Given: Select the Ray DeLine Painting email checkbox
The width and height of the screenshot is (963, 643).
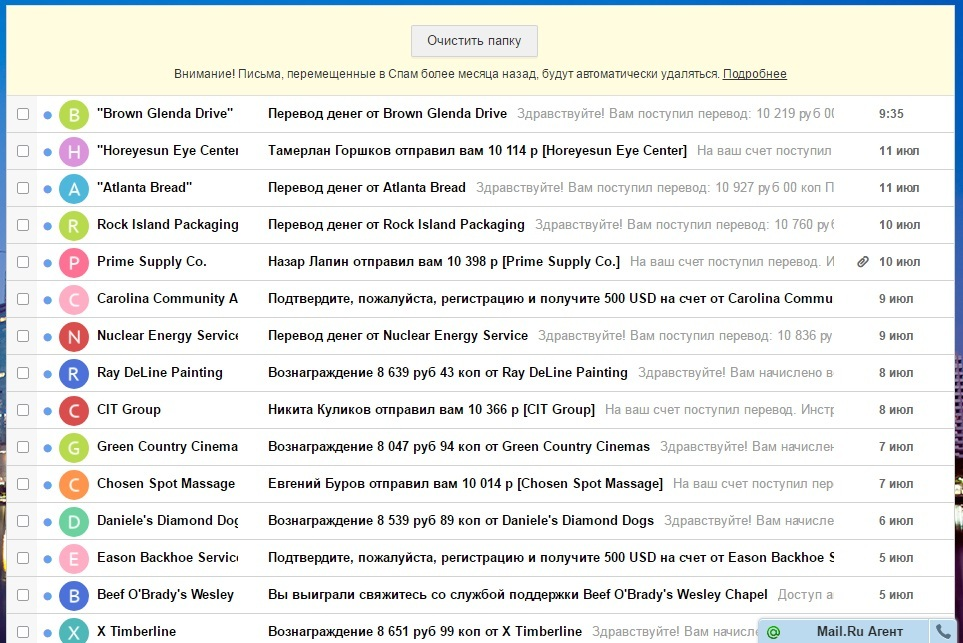Looking at the screenshot, I should [23, 373].
